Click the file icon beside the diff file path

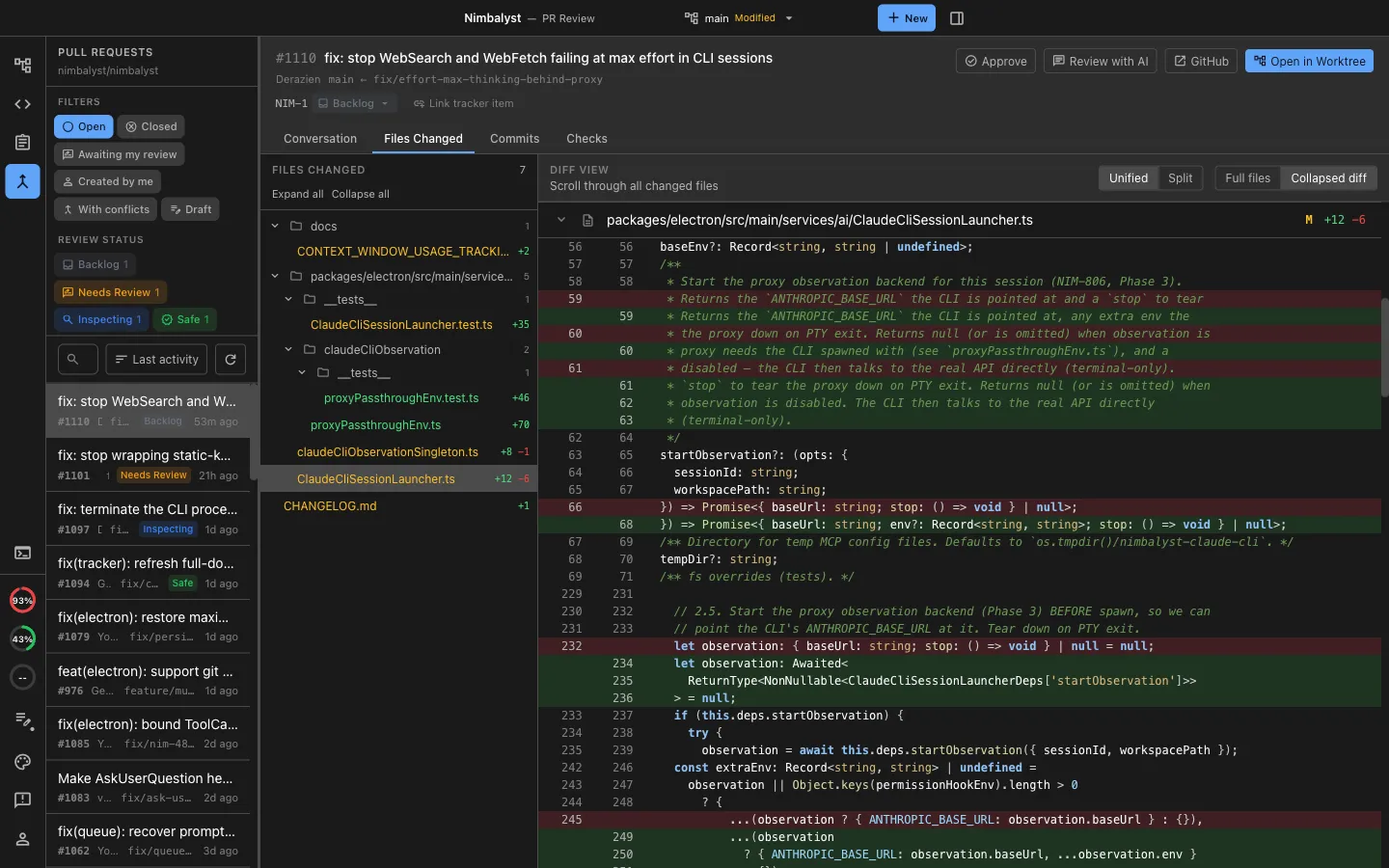(587, 220)
